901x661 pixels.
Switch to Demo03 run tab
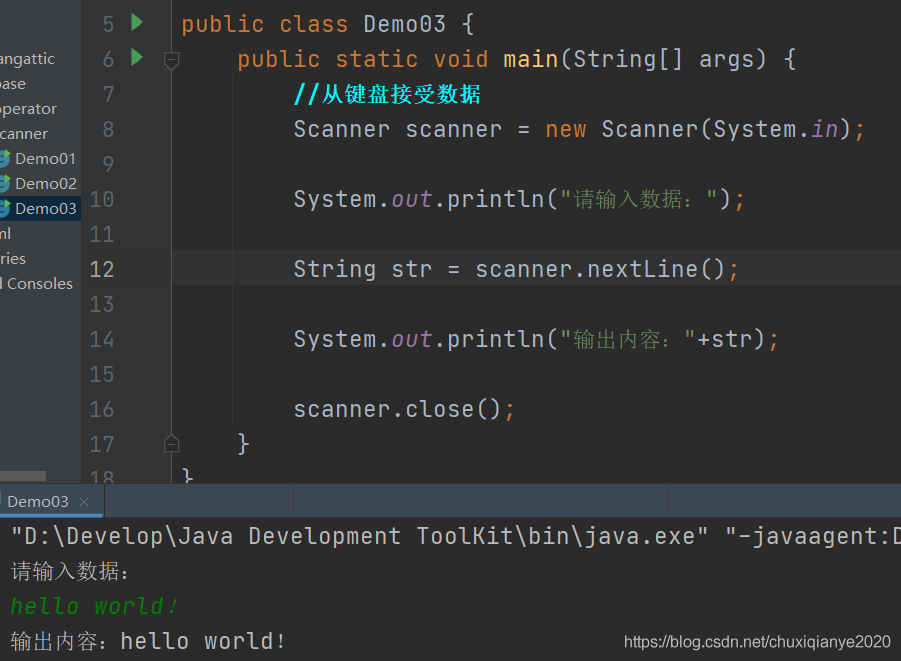[38, 502]
